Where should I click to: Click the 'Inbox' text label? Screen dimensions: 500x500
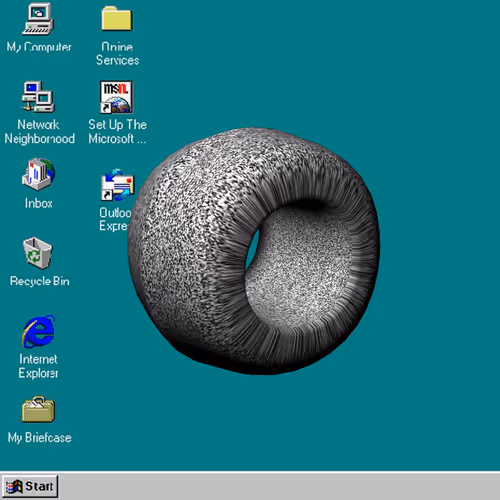point(38,203)
